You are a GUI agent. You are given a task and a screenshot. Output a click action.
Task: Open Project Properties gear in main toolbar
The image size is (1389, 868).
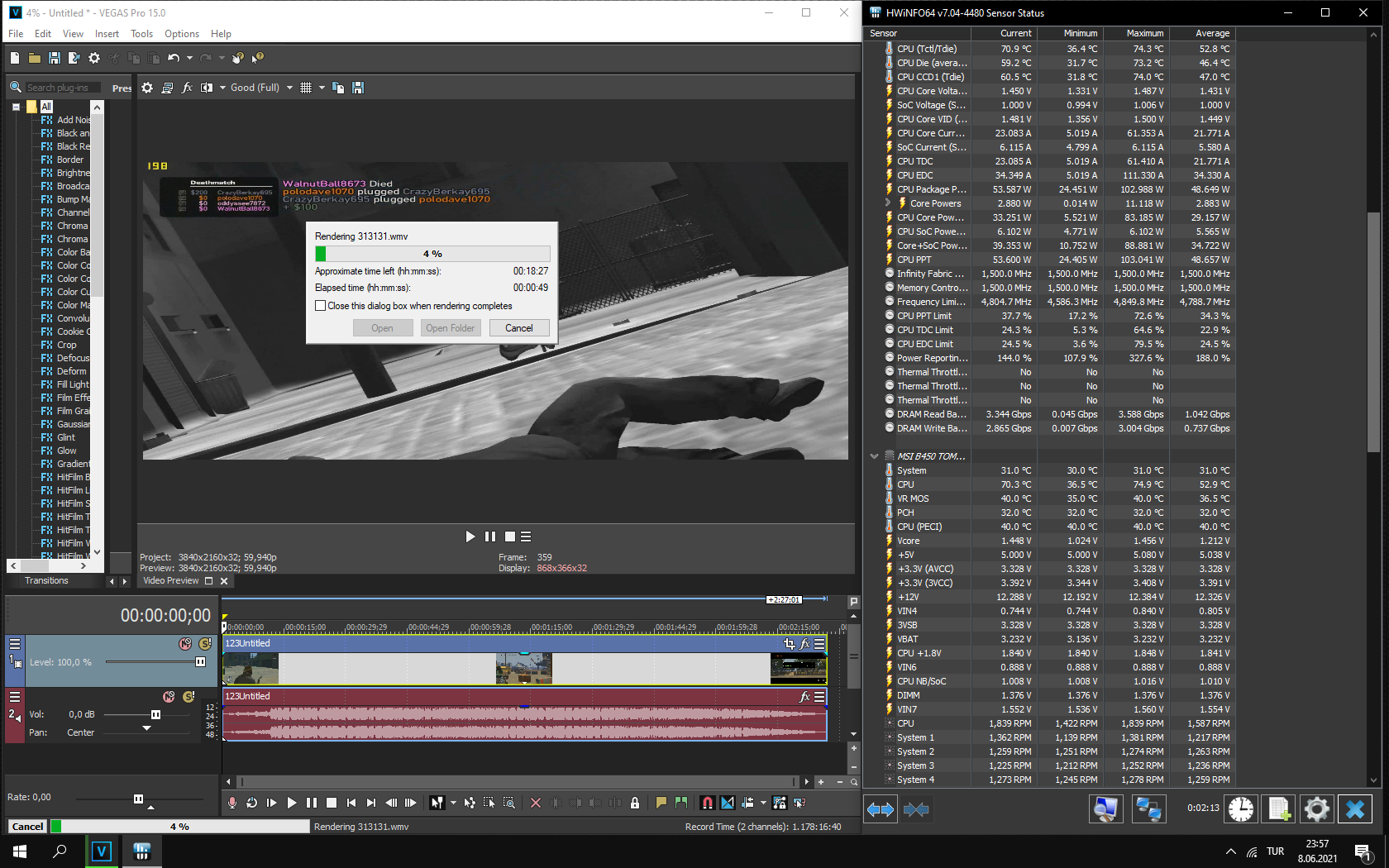pos(94,58)
